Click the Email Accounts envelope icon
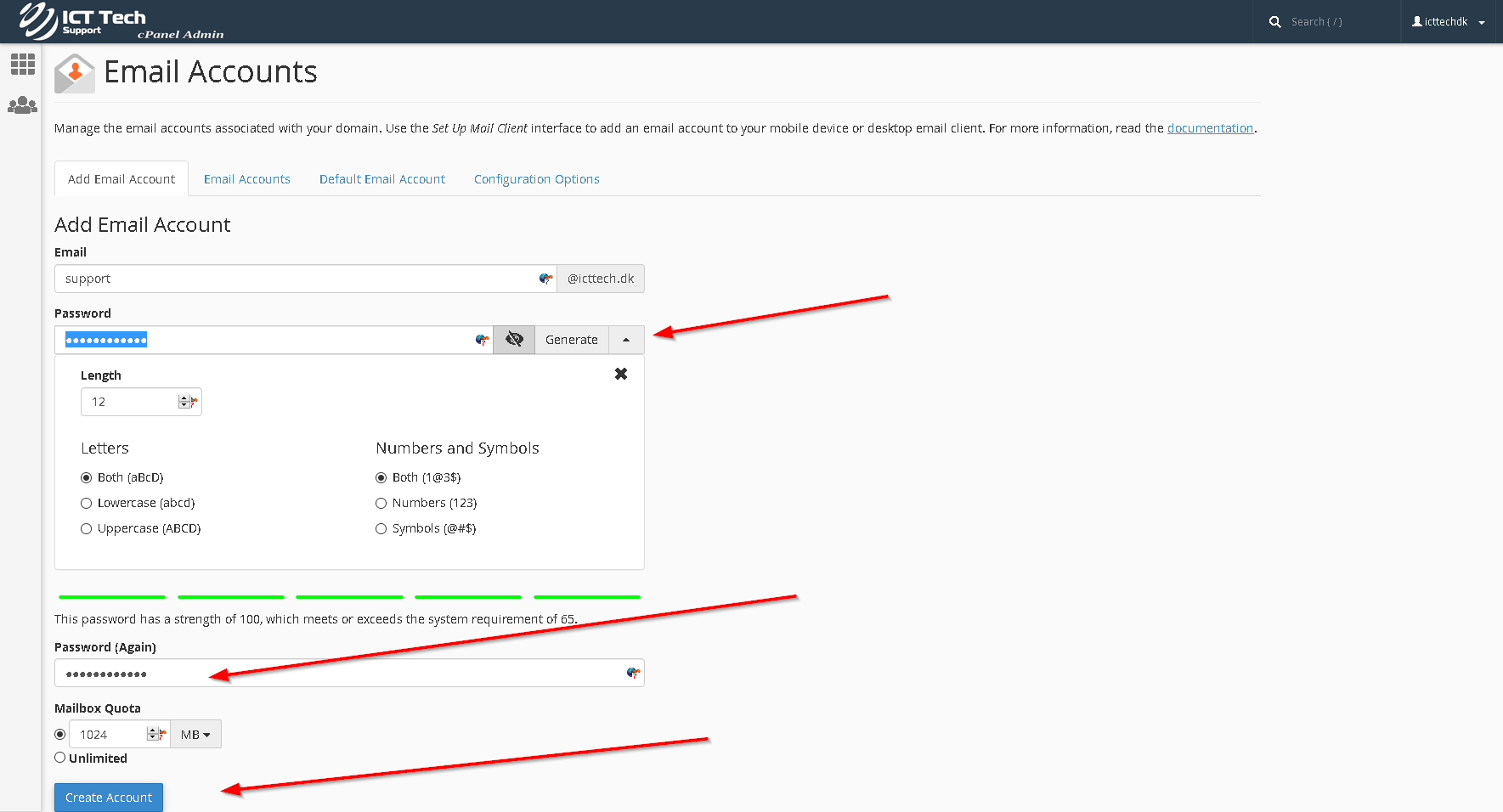The image size is (1503, 812). click(74, 73)
